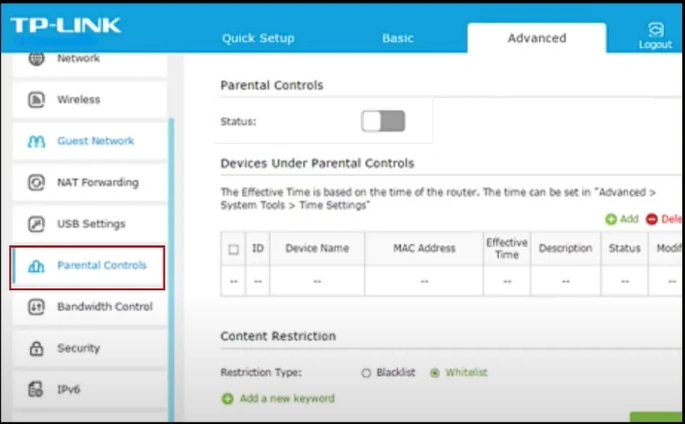
Task: Open Wireless settings in sidebar
Action: coord(90,100)
